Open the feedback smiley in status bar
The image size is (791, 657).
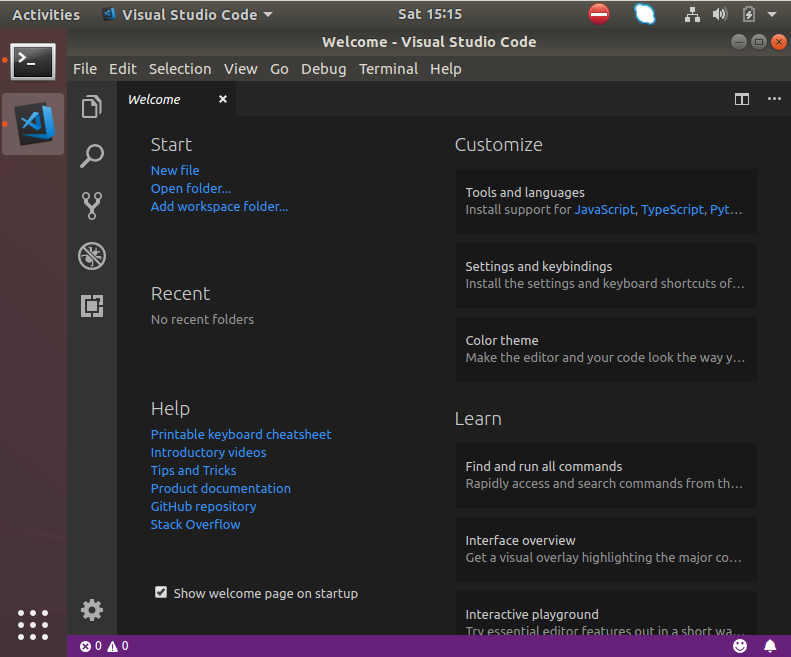[740, 646]
